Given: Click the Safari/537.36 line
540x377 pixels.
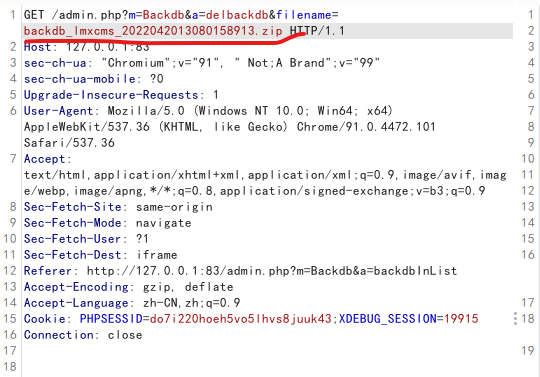Looking at the screenshot, I should [x=69, y=143].
